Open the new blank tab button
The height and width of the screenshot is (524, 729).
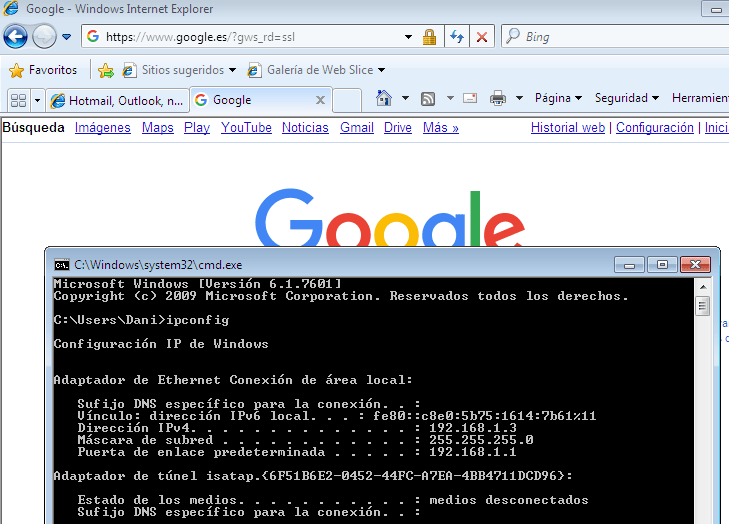(x=346, y=100)
